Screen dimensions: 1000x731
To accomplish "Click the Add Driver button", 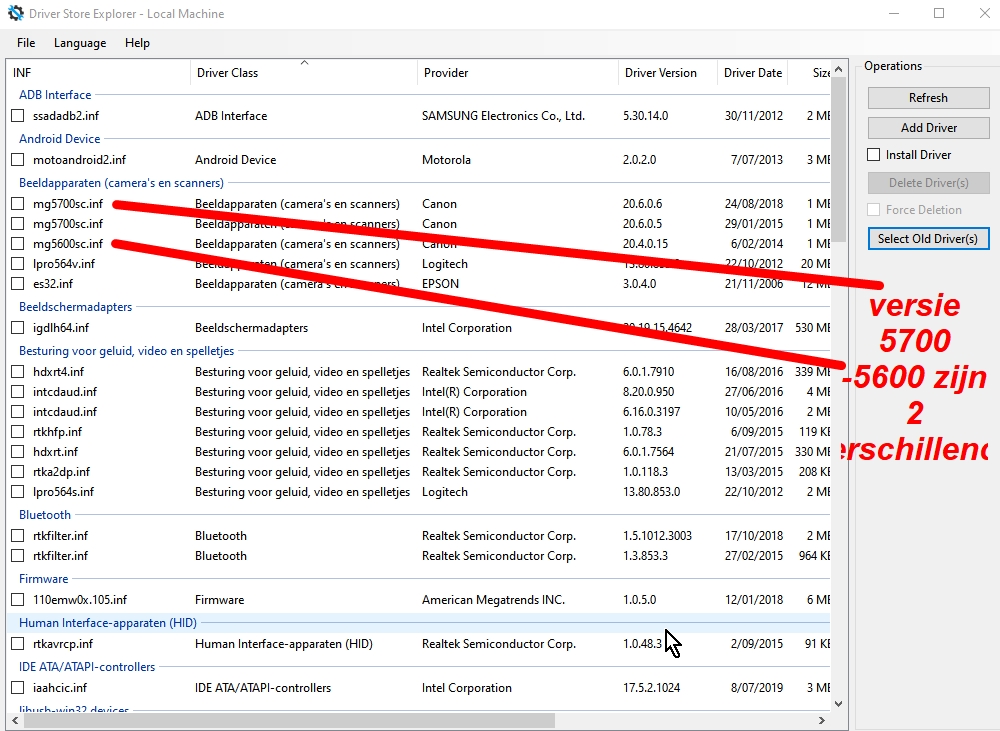I will coord(928,128).
